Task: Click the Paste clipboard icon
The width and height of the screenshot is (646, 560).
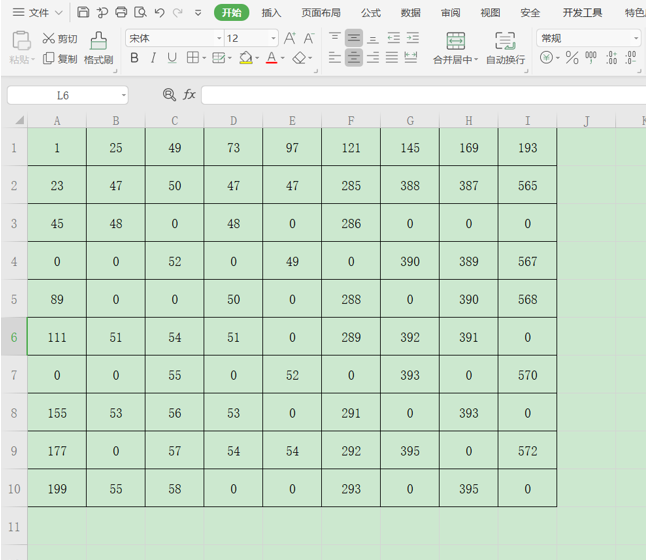Action: (x=21, y=41)
